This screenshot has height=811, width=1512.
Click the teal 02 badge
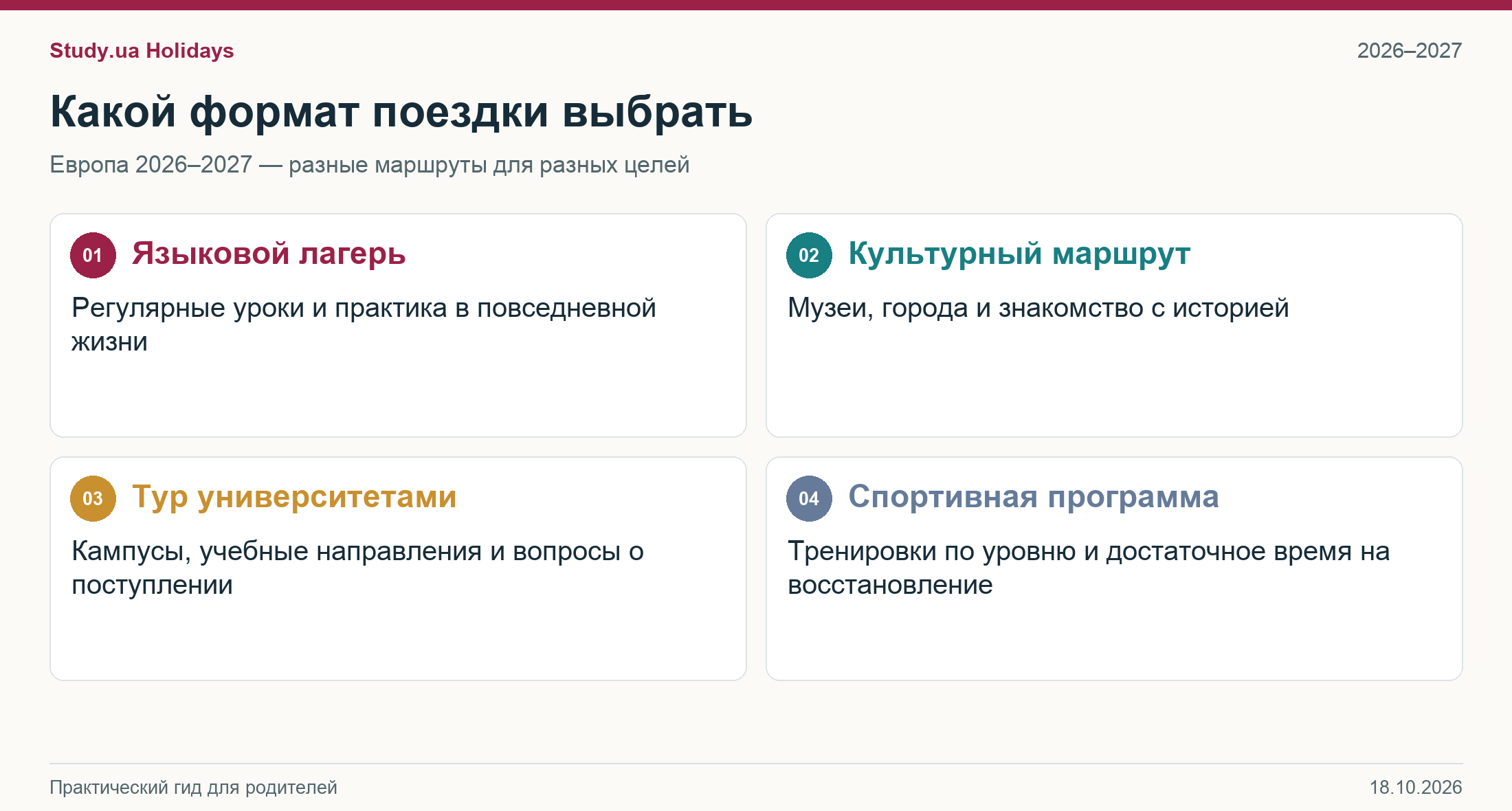pos(809,255)
